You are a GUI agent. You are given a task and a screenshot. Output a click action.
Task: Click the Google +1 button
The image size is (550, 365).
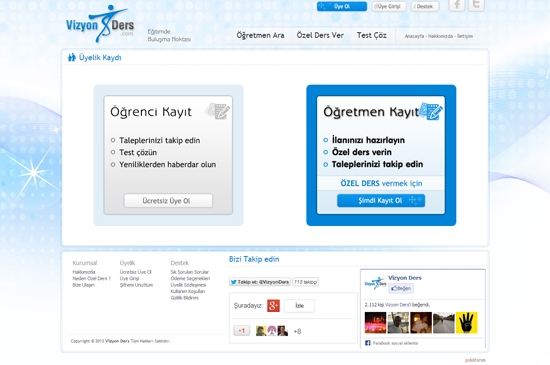(242, 331)
